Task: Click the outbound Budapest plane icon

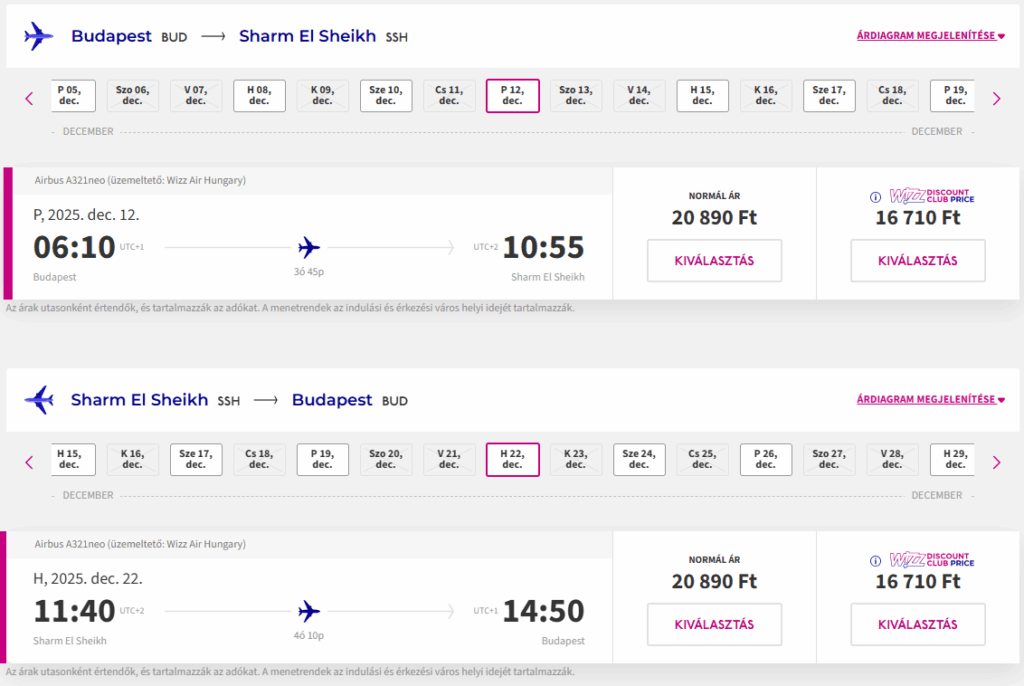Action: (x=39, y=37)
